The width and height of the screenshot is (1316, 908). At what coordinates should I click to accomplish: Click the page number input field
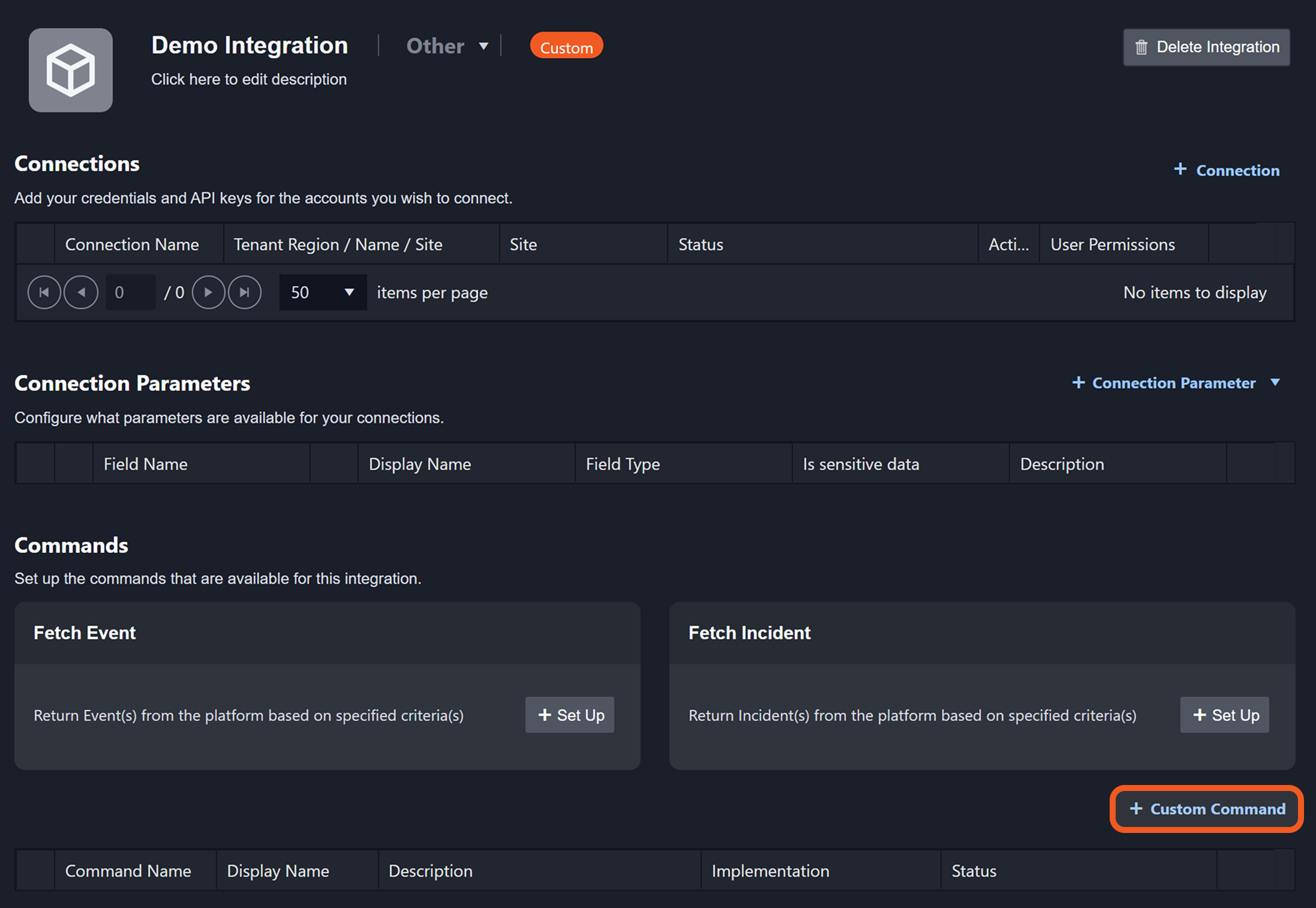(x=130, y=292)
